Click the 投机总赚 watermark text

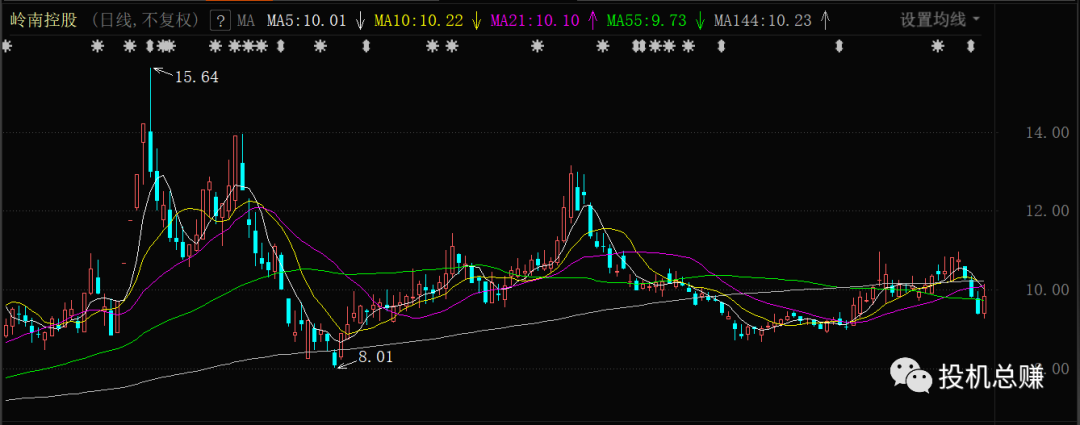tap(990, 377)
